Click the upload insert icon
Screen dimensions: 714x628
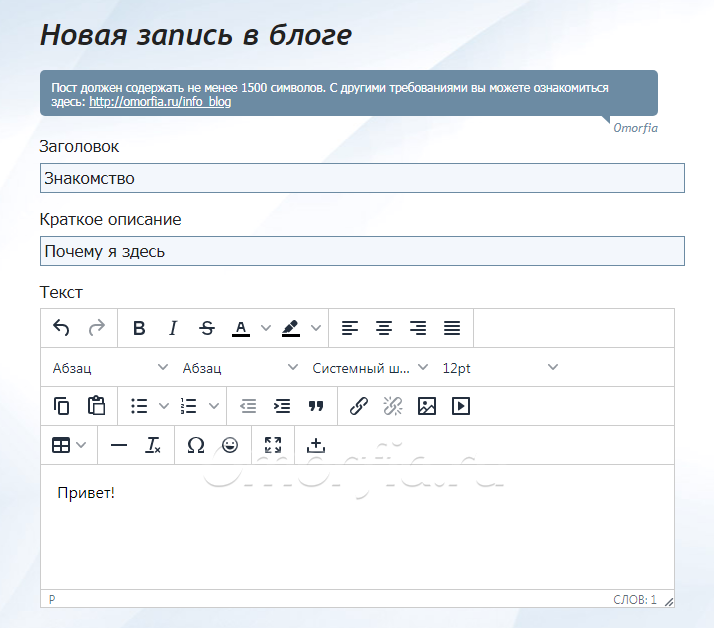click(316, 445)
